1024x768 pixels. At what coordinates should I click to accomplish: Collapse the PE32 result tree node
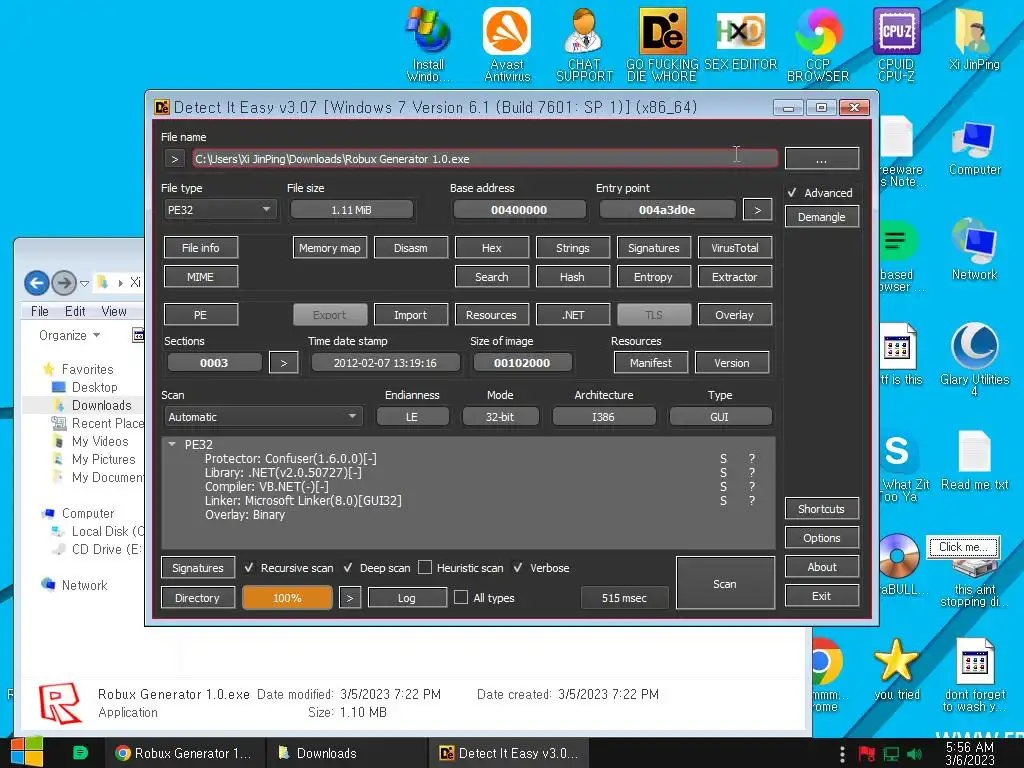click(x=172, y=444)
